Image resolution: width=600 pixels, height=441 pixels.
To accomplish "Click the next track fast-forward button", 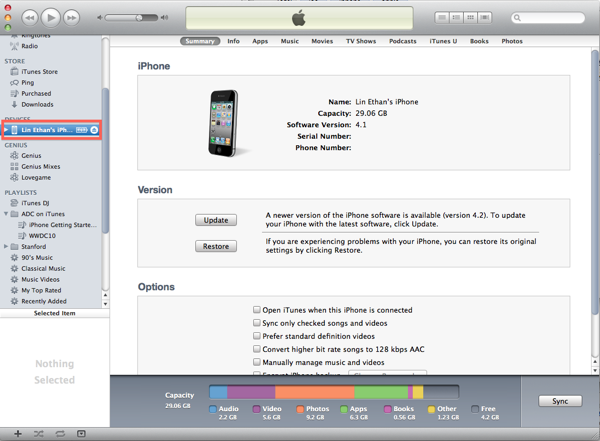I will 72,18.
